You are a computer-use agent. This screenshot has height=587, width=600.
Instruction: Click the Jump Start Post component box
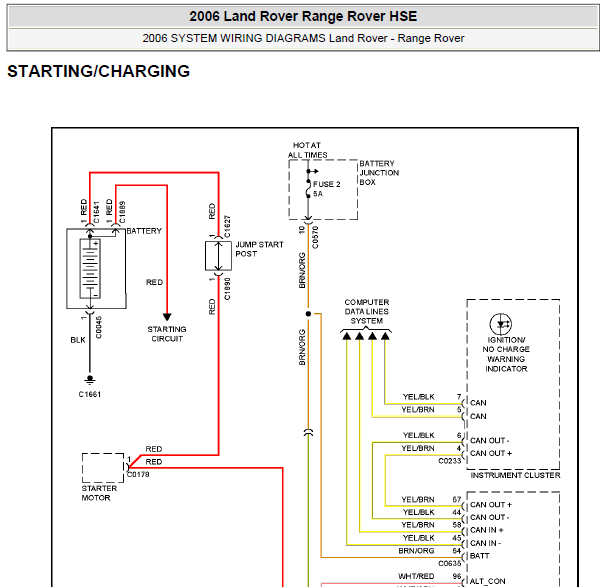point(218,256)
